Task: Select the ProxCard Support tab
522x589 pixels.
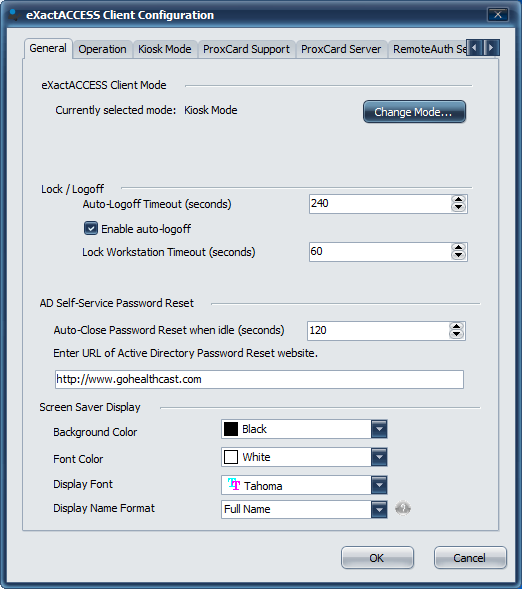Action: coord(246,49)
